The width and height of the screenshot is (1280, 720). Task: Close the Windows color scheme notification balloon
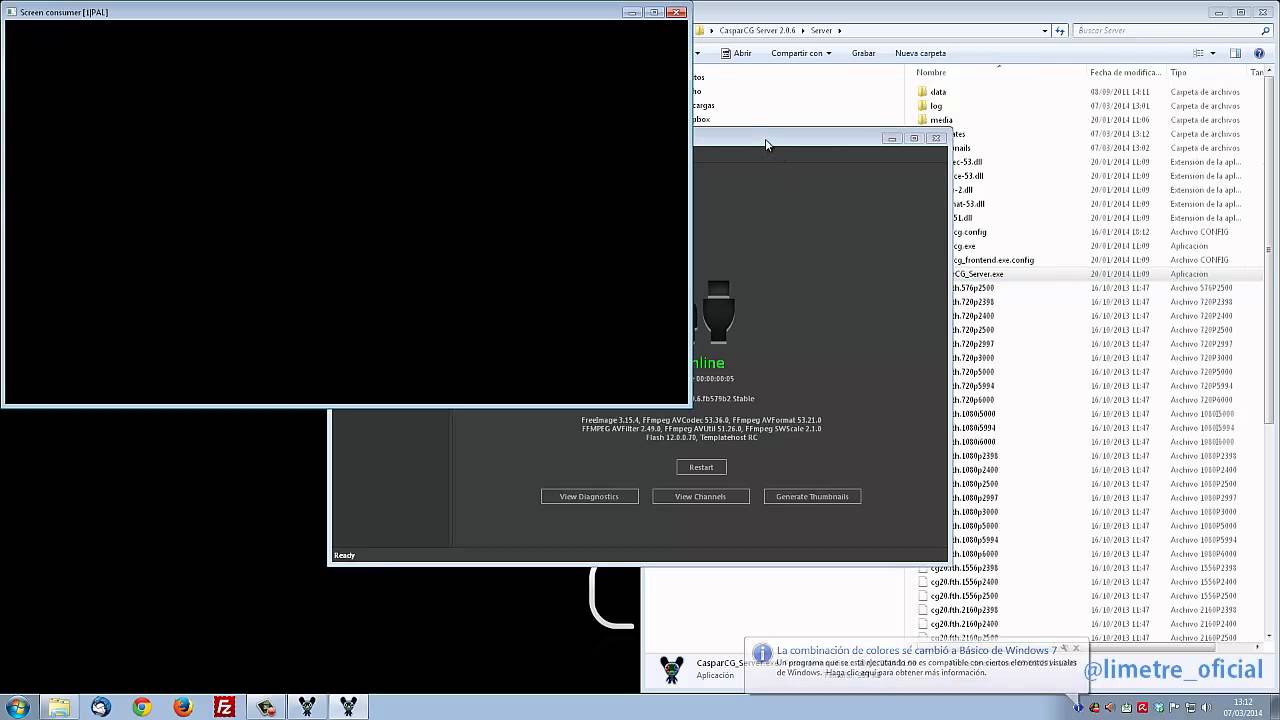click(x=1076, y=649)
